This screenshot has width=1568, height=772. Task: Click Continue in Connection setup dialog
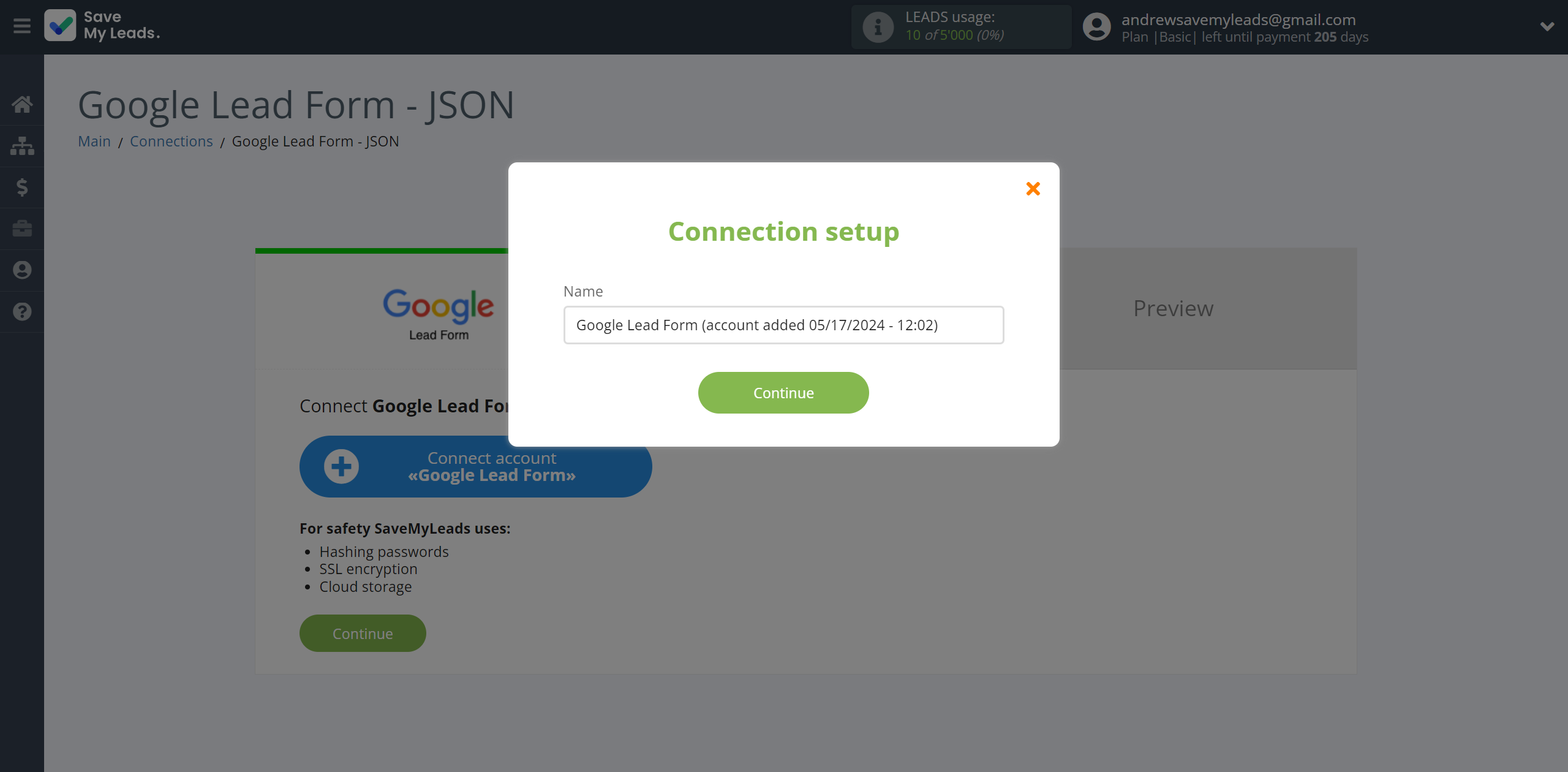pyautogui.click(x=783, y=393)
